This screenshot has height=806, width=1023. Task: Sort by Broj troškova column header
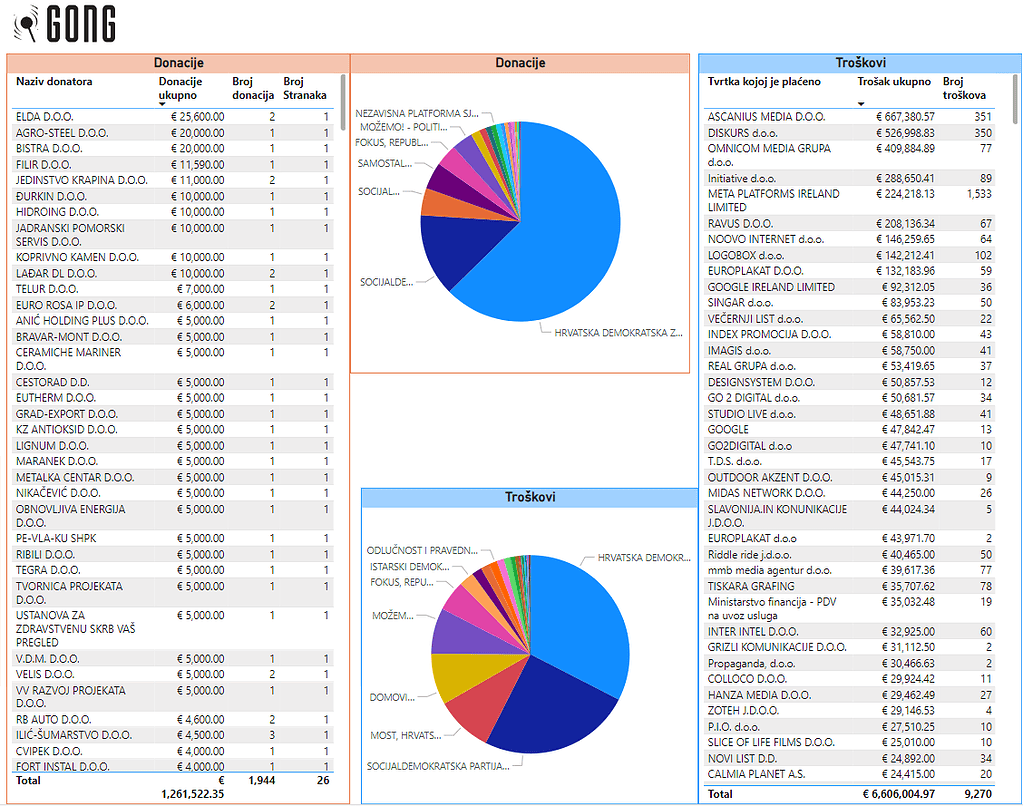[x=964, y=88]
